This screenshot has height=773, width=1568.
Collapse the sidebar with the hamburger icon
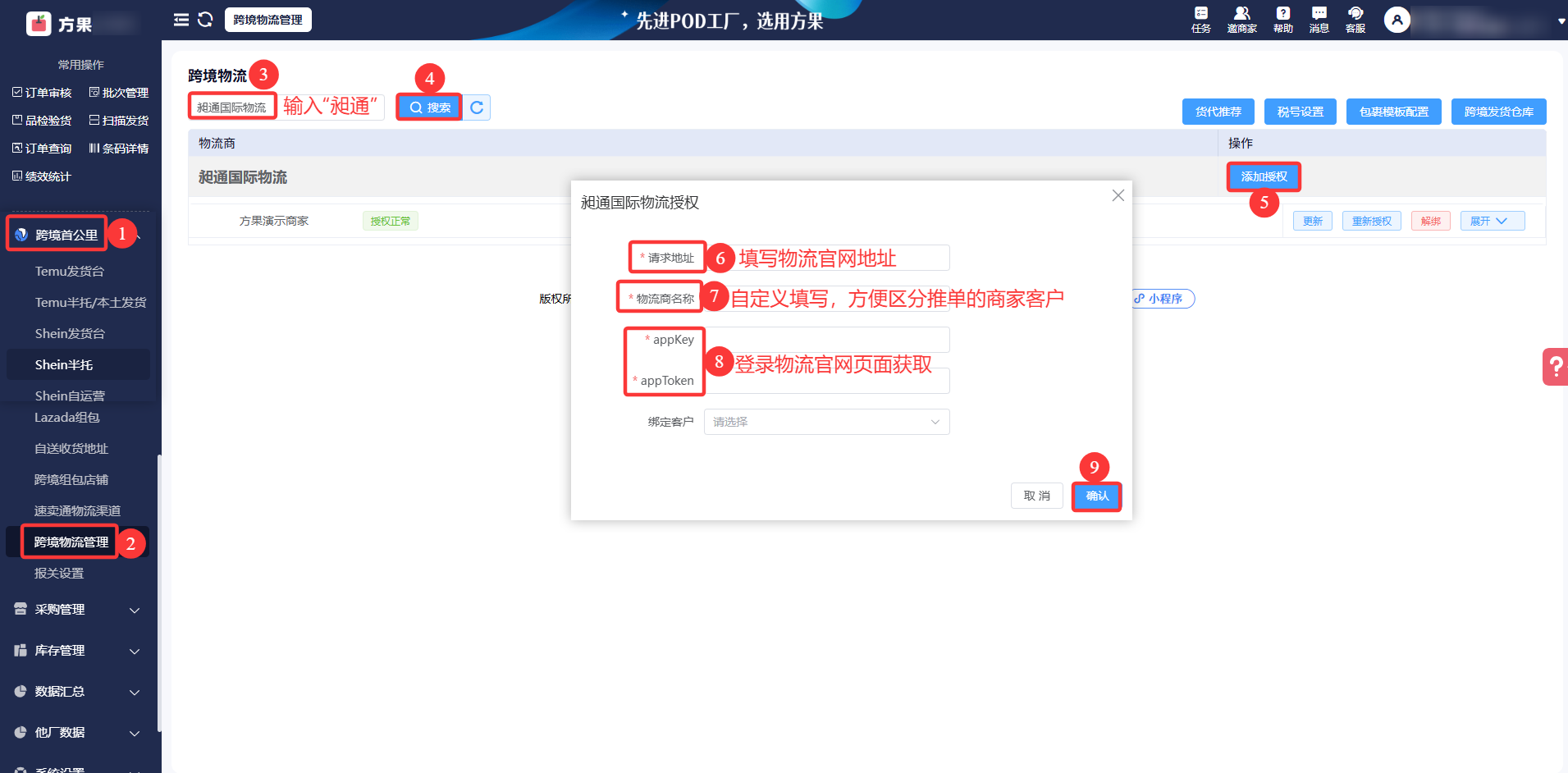pyautogui.click(x=181, y=20)
